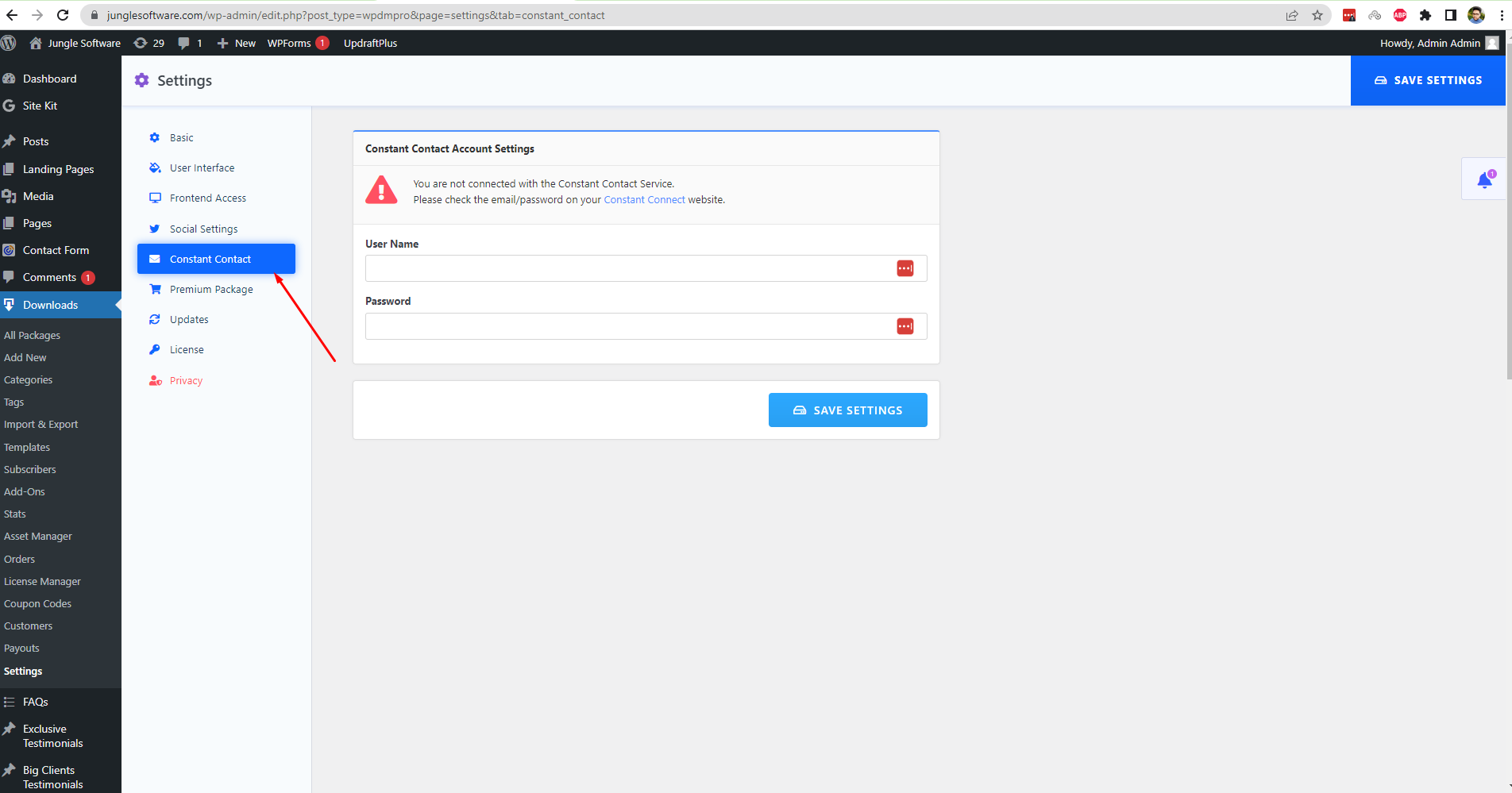Click Add New under Downloads
The height and width of the screenshot is (793, 1512).
pyautogui.click(x=25, y=357)
